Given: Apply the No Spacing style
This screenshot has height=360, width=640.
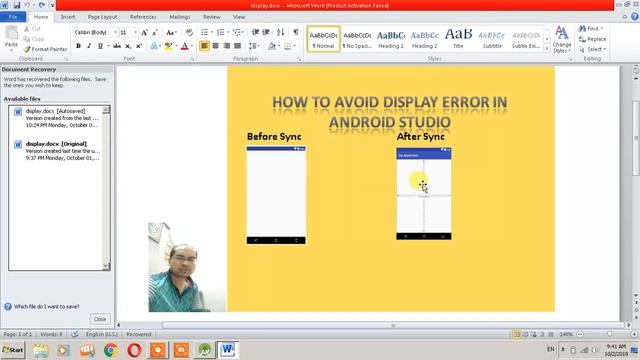Looking at the screenshot, I should (x=357, y=39).
